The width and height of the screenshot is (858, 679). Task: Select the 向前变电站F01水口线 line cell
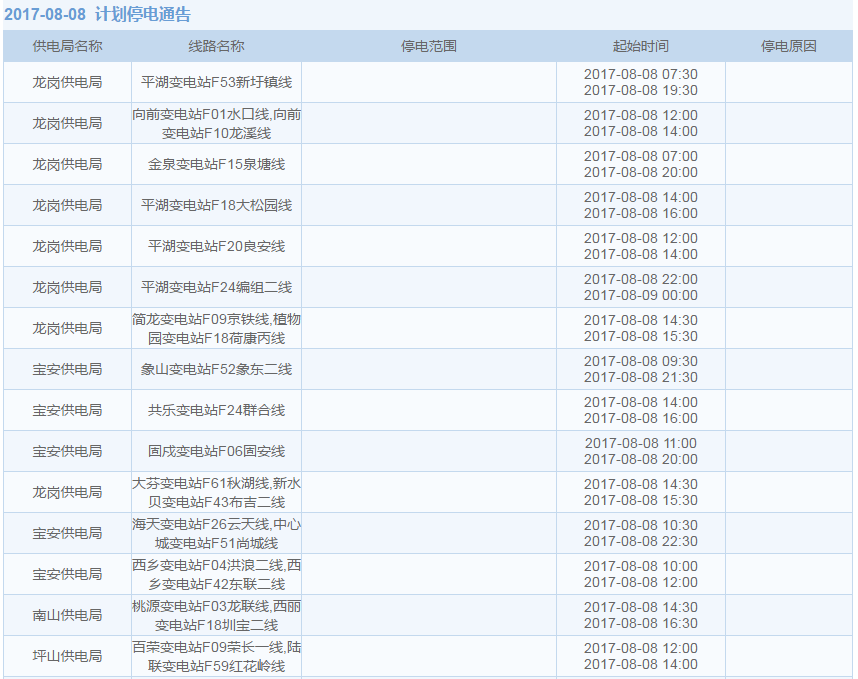216,123
